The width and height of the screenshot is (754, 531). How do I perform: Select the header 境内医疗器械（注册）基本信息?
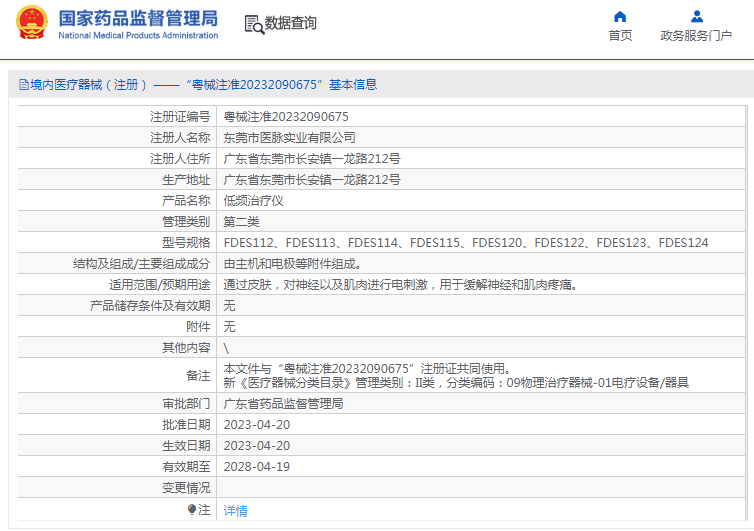(198, 85)
